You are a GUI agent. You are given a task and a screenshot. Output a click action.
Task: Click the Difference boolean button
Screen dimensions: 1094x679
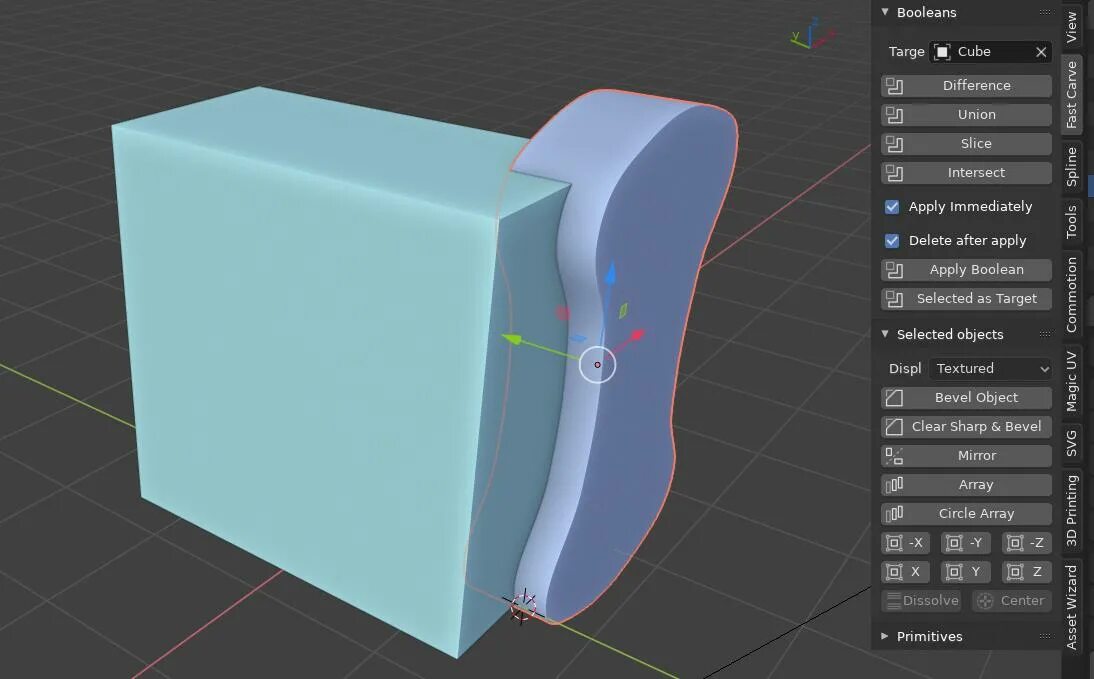pyautogui.click(x=966, y=86)
